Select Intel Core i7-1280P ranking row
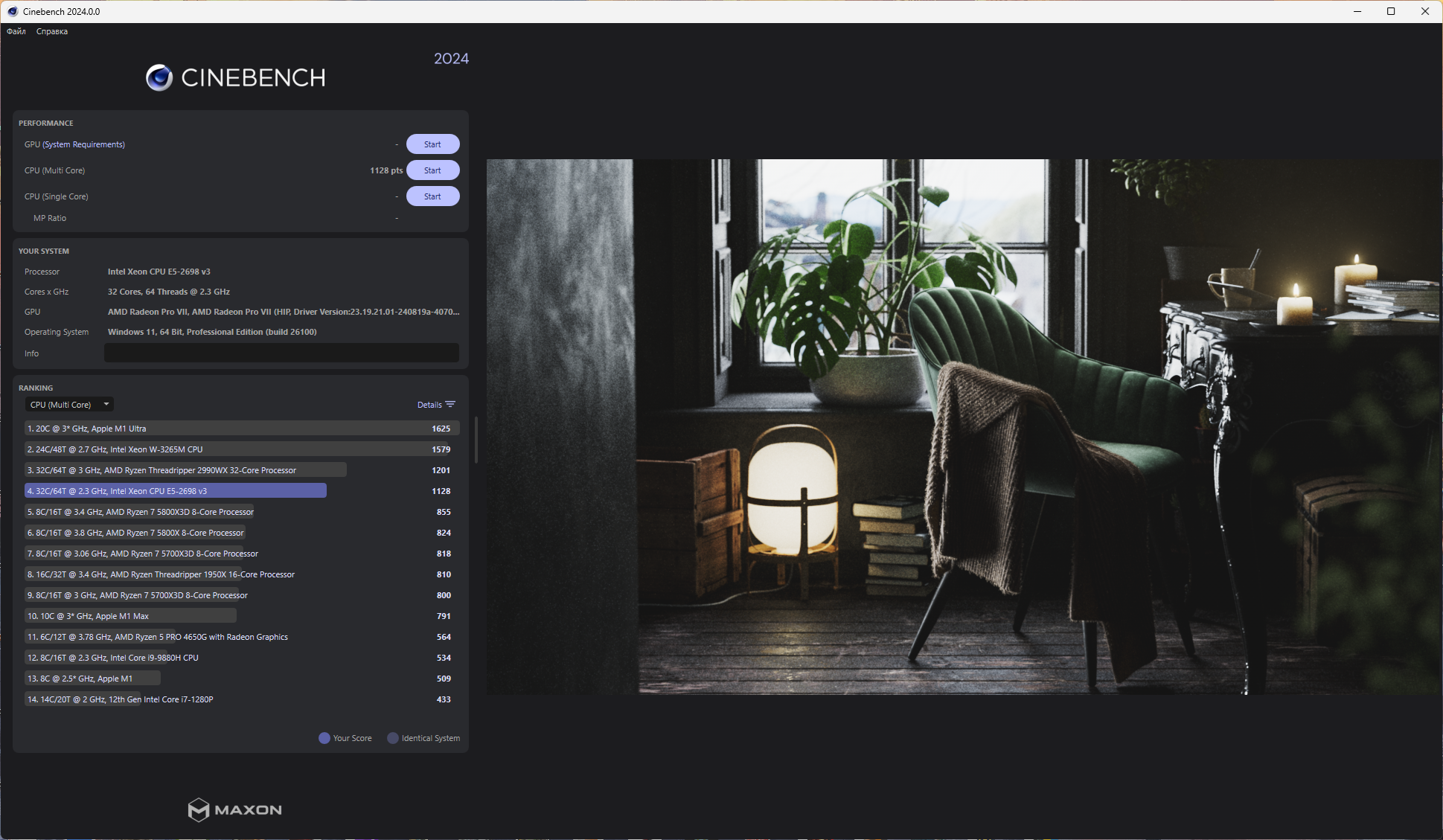Viewport: 1443px width, 840px height. pyautogui.click(x=242, y=699)
